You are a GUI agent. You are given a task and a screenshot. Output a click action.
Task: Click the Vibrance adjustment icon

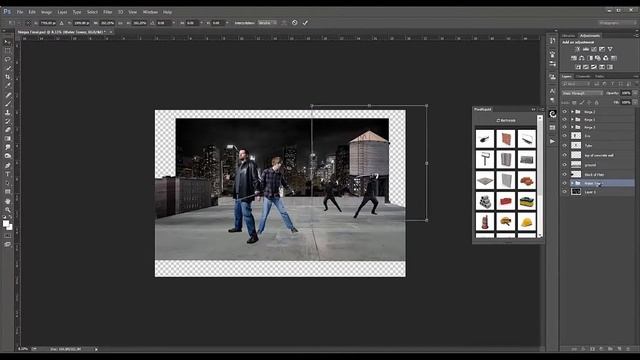[610, 49]
